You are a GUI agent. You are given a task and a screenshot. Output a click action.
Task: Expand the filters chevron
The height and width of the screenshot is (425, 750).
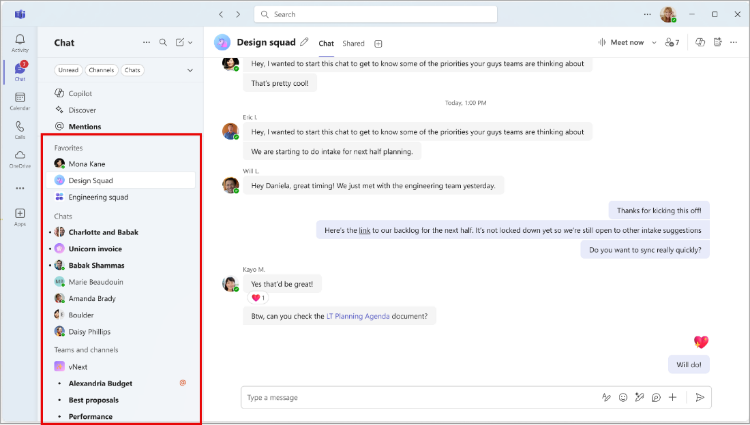pyautogui.click(x=190, y=70)
